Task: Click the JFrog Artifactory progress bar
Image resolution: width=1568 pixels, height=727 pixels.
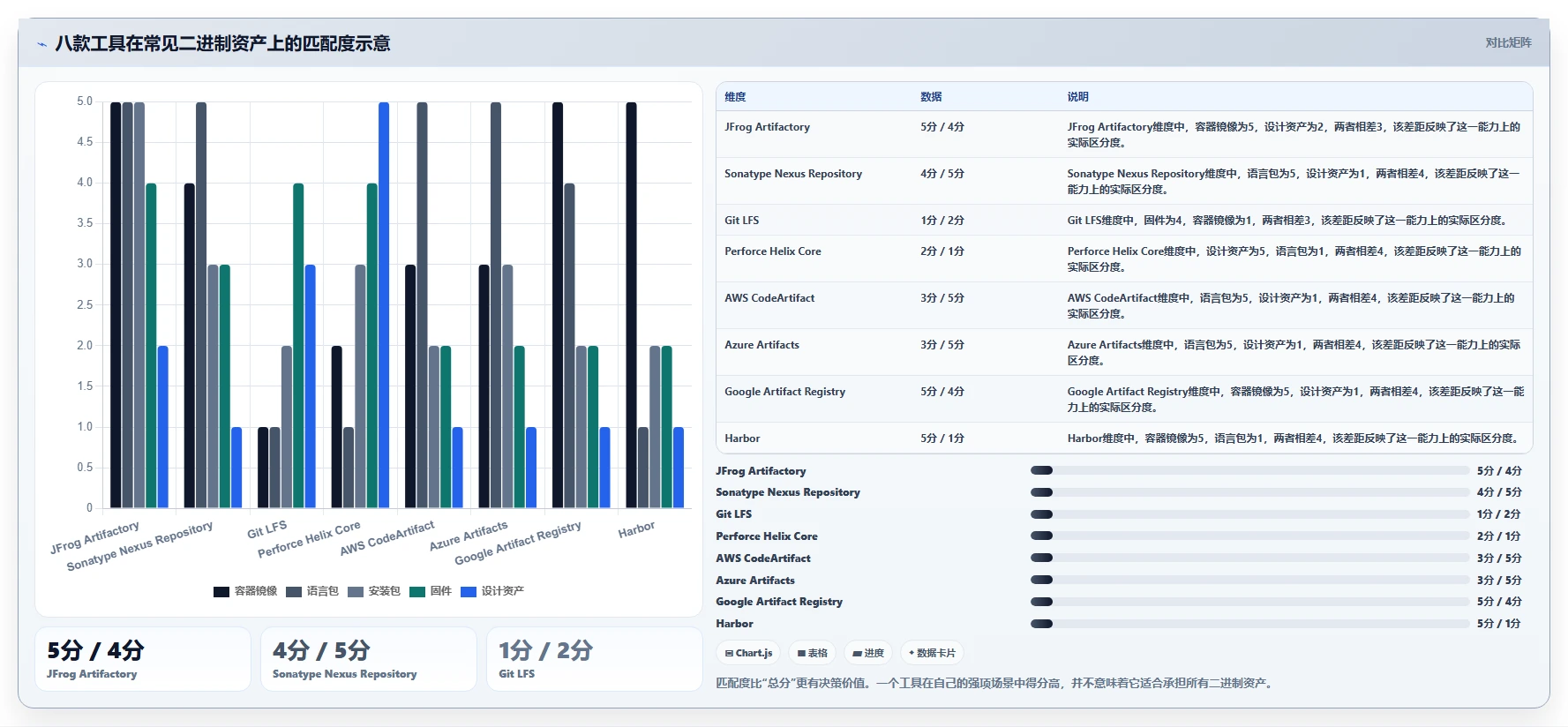Action: point(1249,471)
